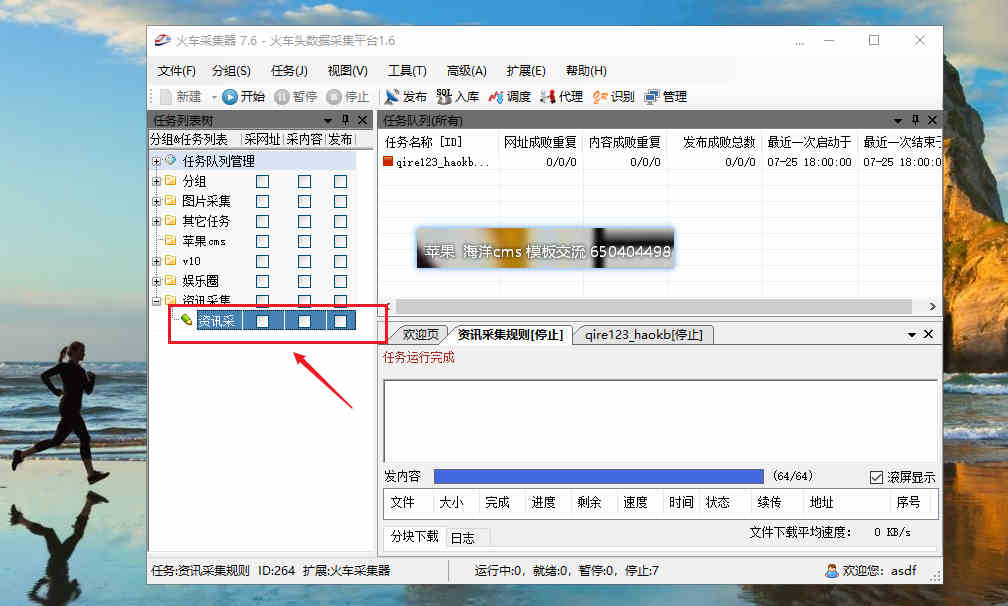Click the 发内容 progress bar
Image resolution: width=1008 pixels, height=606 pixels.
[x=598, y=477]
